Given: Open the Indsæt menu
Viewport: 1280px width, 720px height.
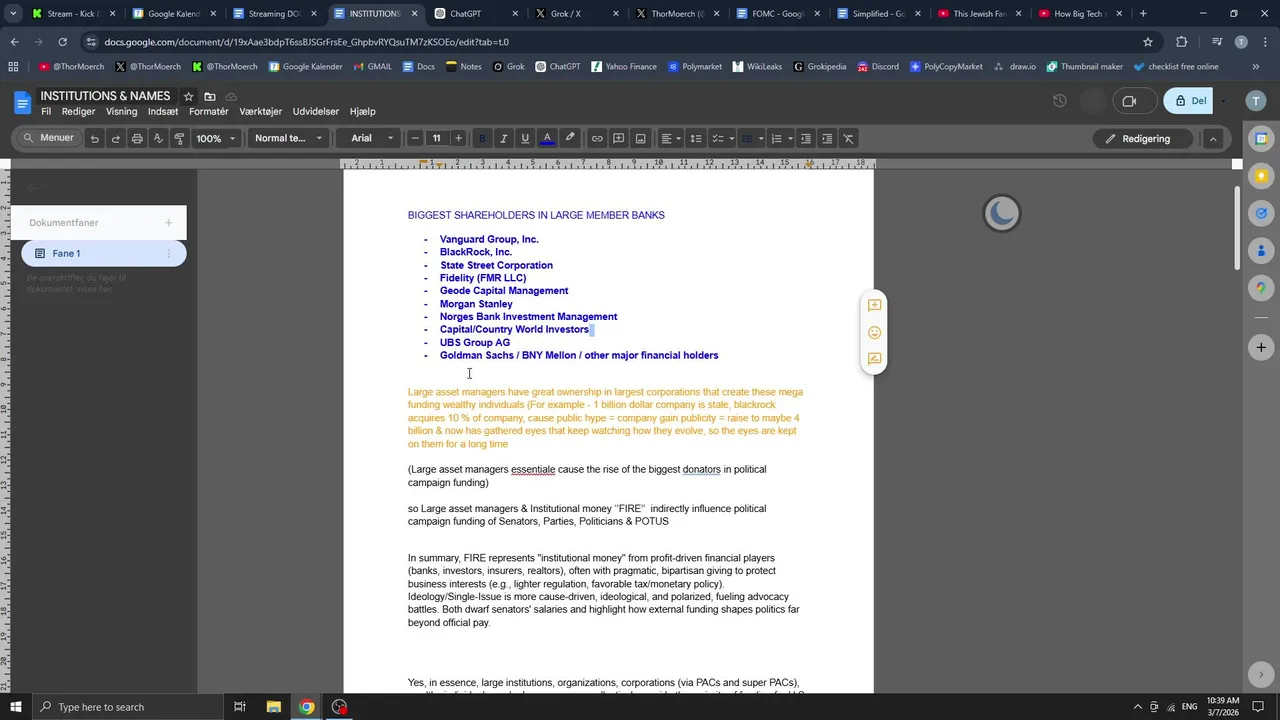Looking at the screenshot, I should click(163, 112).
